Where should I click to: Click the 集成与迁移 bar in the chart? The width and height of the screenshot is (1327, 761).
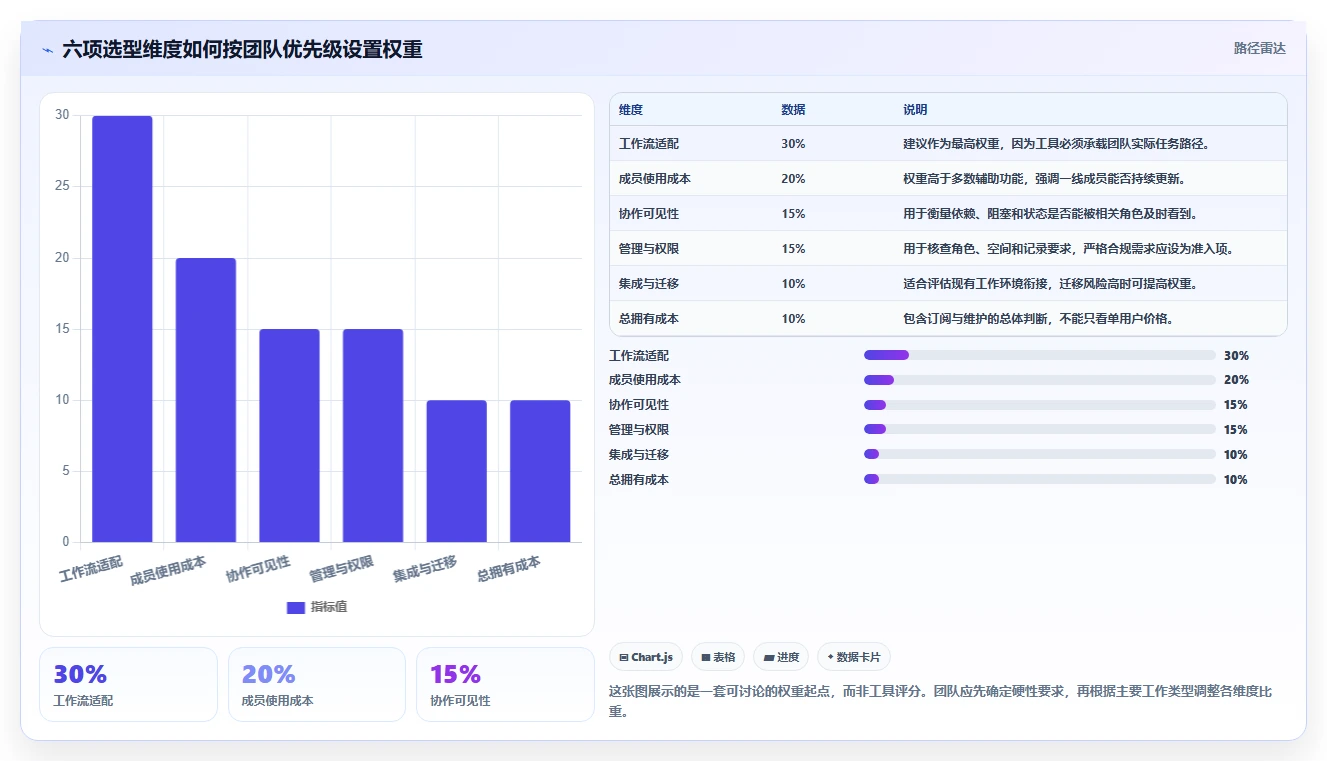tap(456, 471)
